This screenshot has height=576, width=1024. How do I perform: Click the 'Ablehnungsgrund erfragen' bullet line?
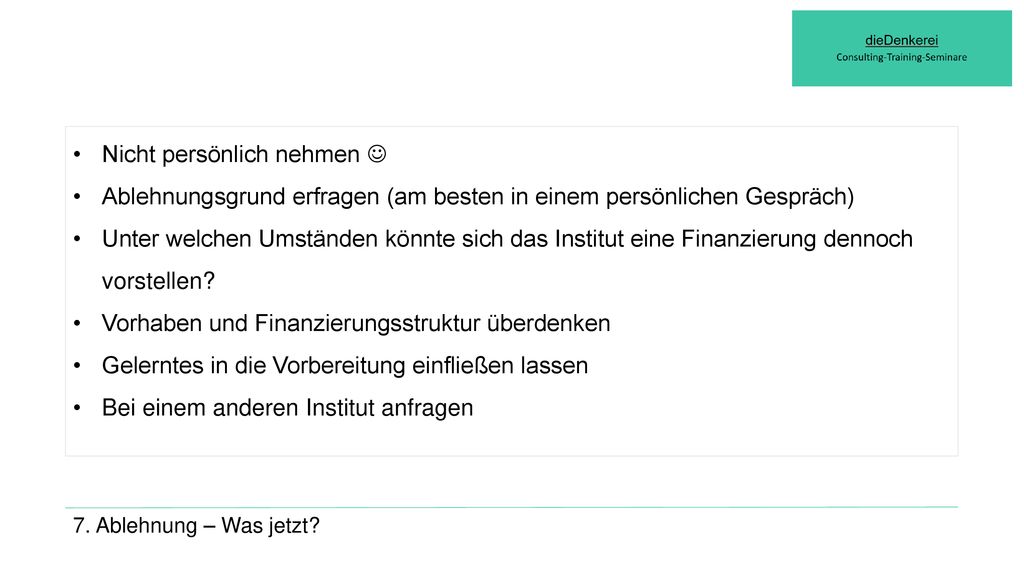pos(478,197)
